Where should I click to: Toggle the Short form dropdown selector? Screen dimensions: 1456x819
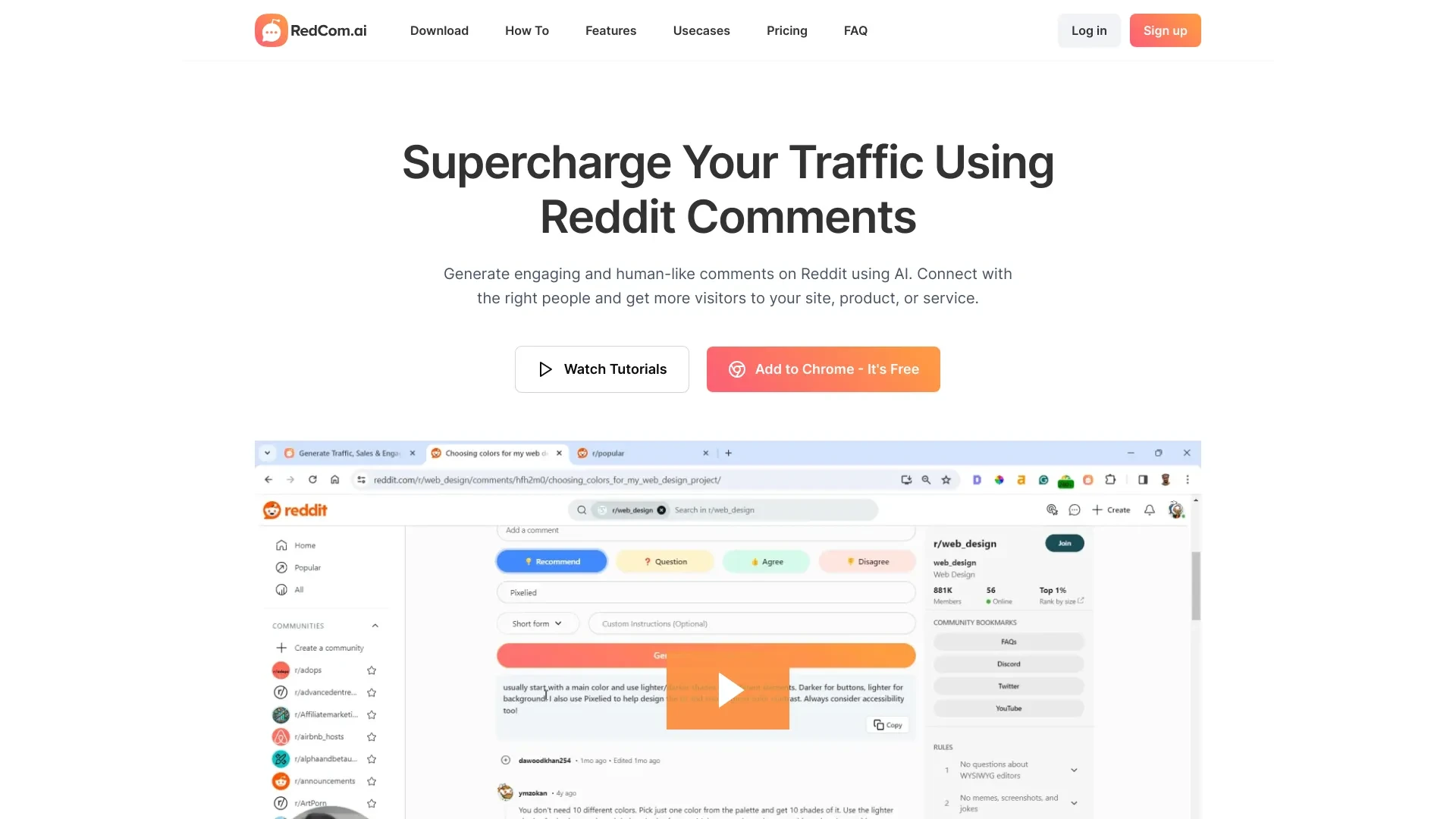(x=537, y=623)
